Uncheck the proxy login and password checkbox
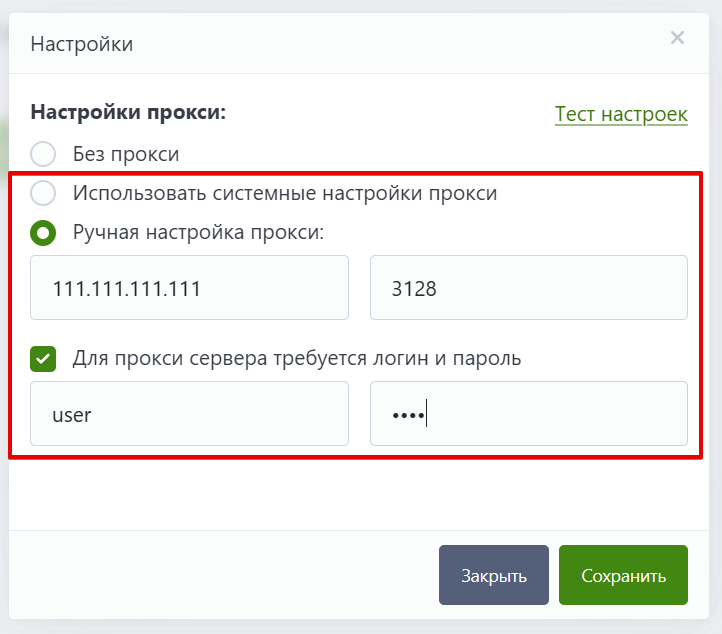This screenshot has width=722, height=634. [x=43, y=359]
